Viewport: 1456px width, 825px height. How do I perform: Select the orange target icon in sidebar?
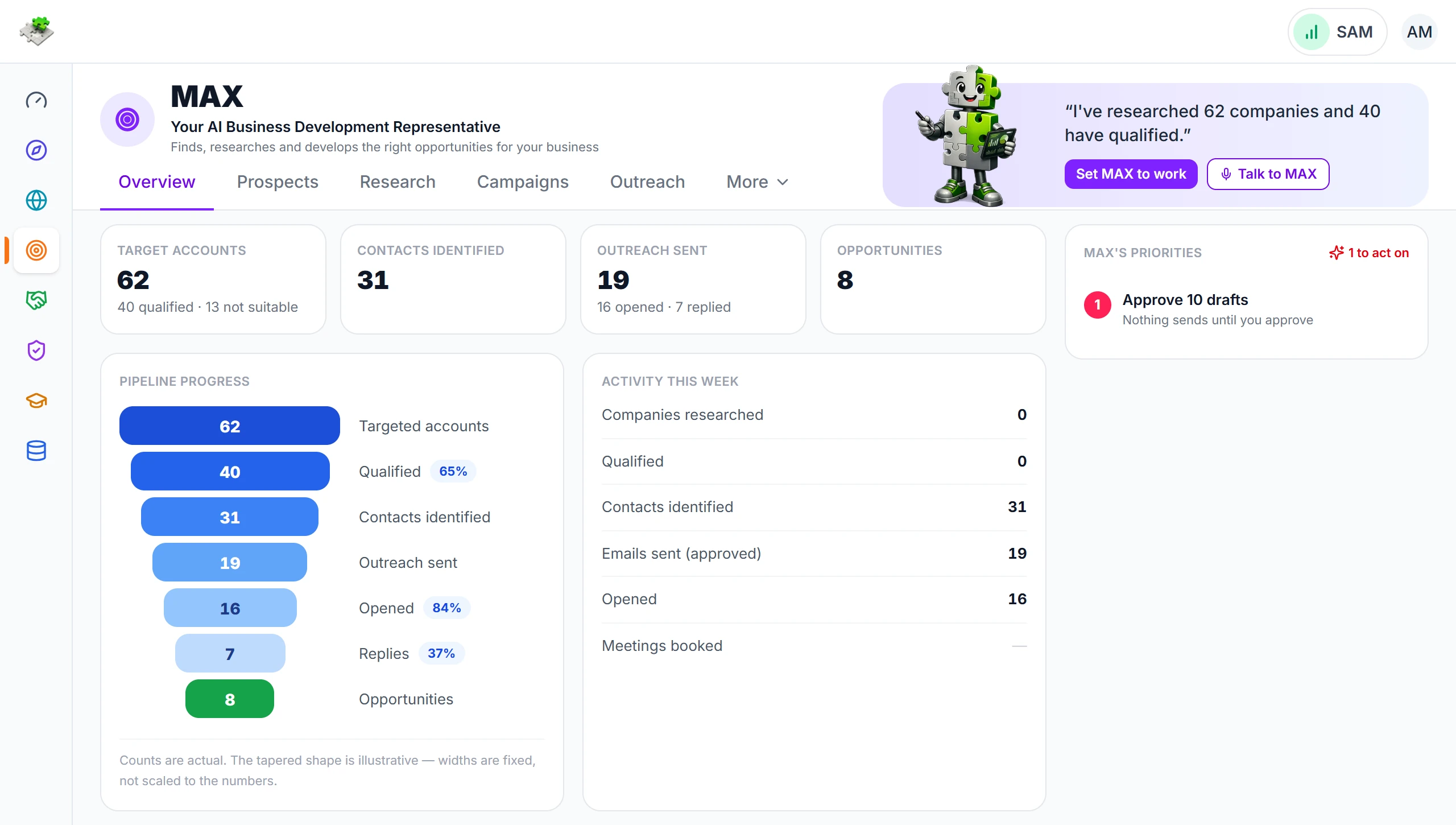[36, 250]
